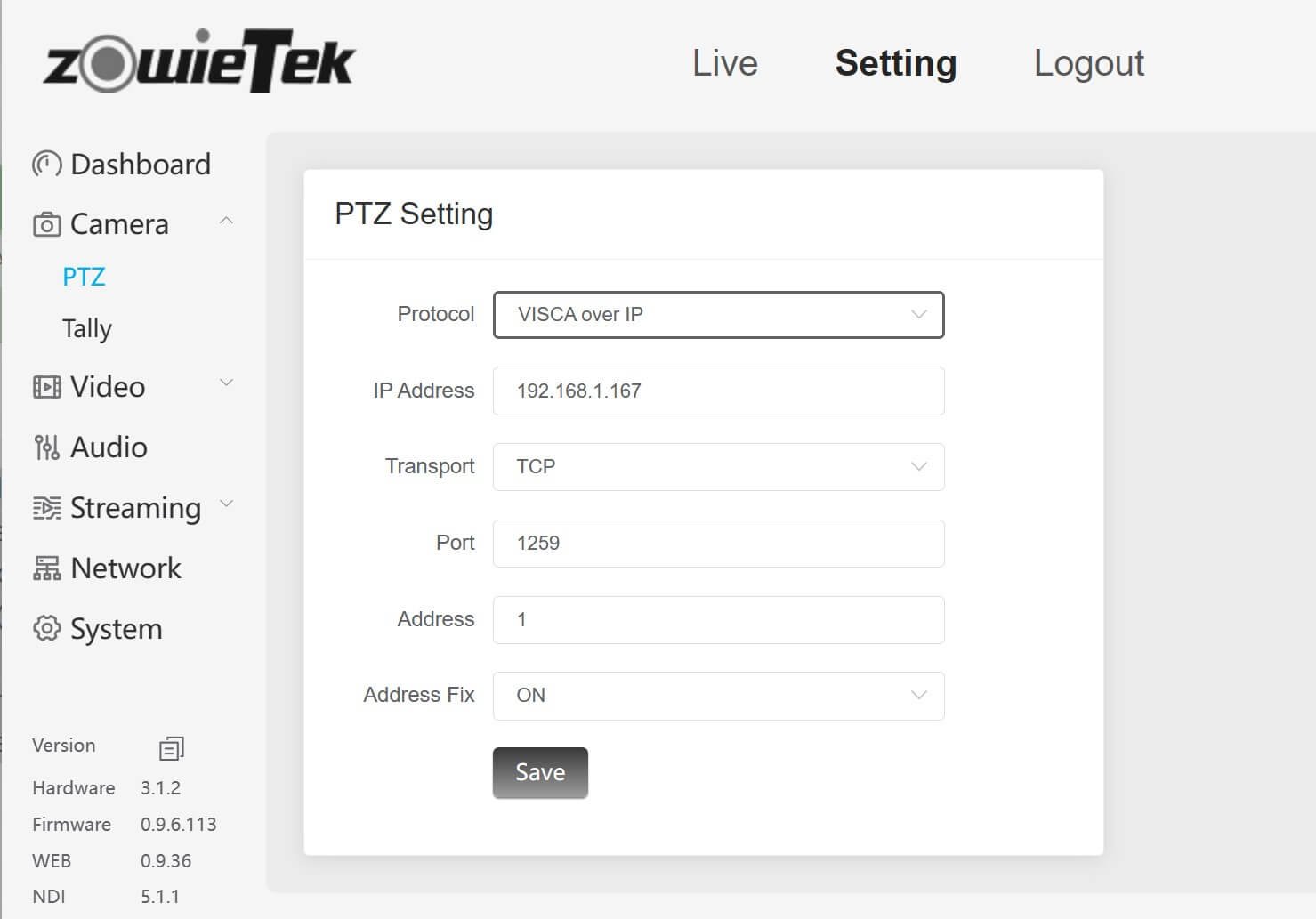Click the Streaming icon
This screenshot has width=1316, height=919.
pyautogui.click(x=45, y=507)
